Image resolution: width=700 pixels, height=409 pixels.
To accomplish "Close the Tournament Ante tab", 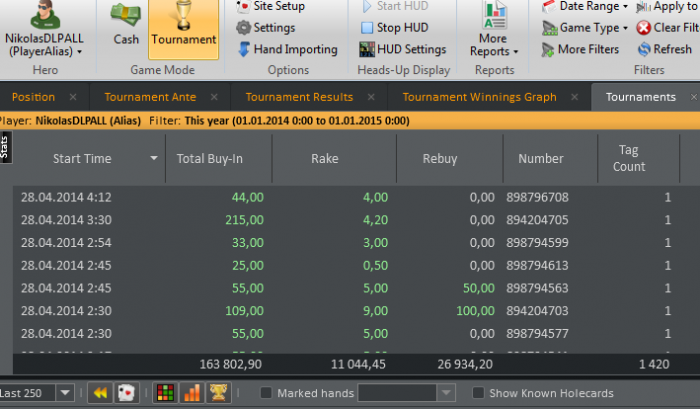I will point(214,97).
